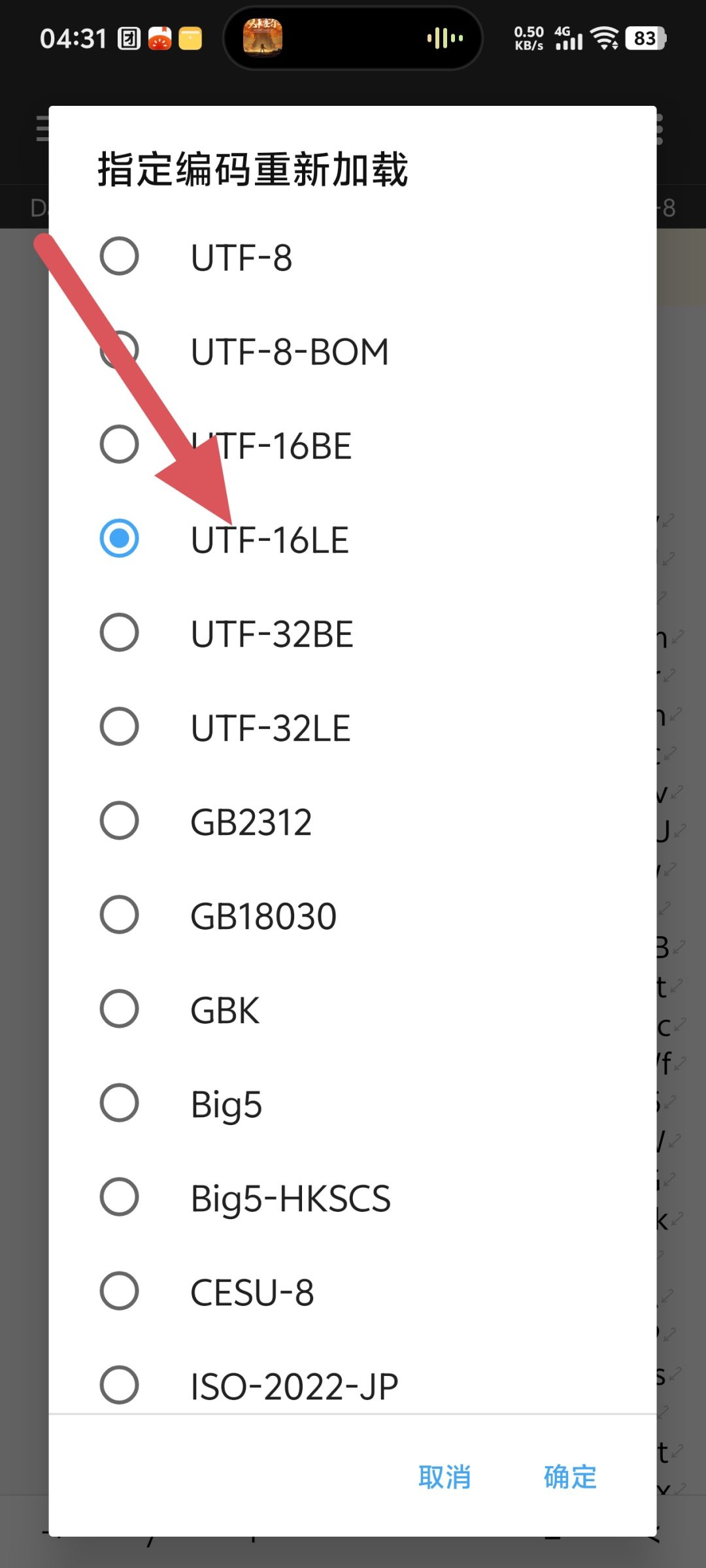706x1568 pixels.
Task: Choose Big5-HKSCS encoding
Action: pyautogui.click(x=119, y=1197)
